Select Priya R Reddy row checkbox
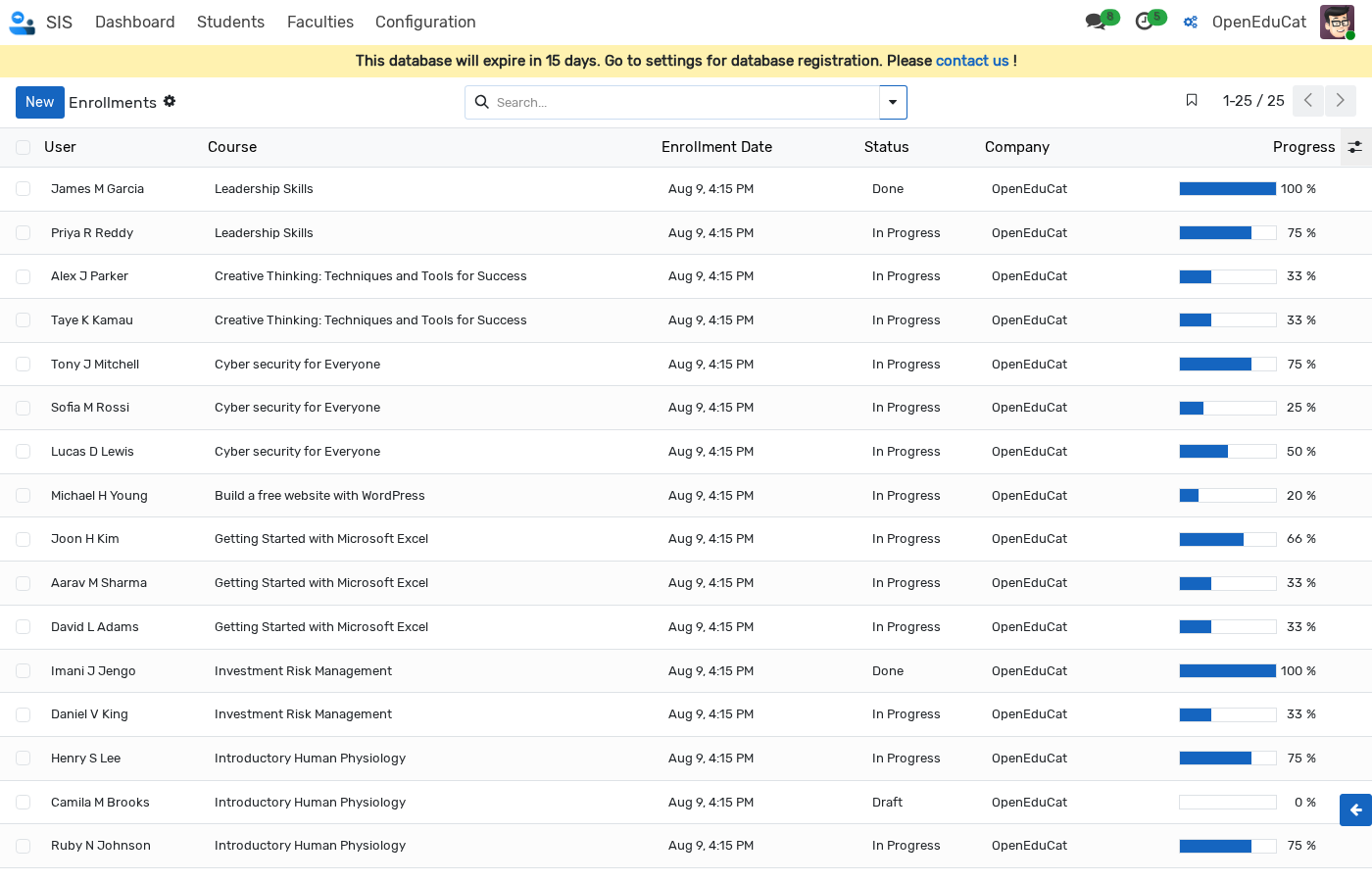Image resolution: width=1372 pixels, height=882 pixels. tap(23, 233)
